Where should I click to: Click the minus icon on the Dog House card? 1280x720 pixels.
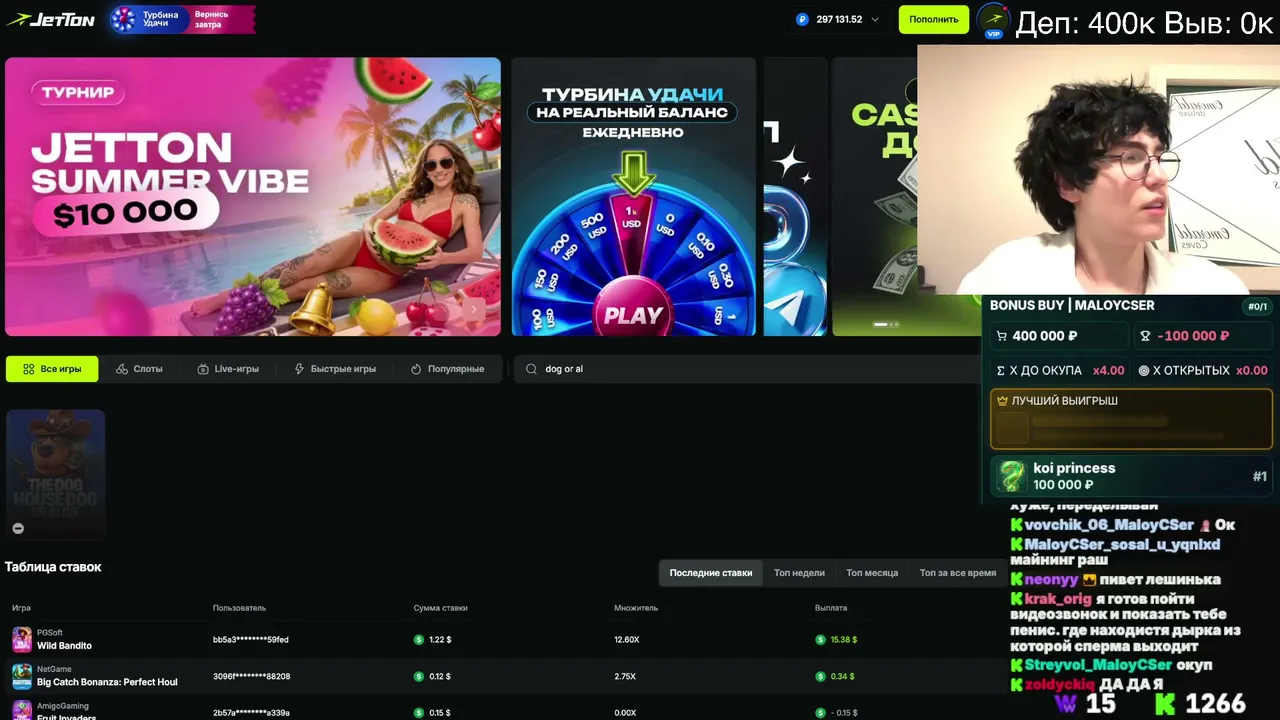tap(18, 528)
